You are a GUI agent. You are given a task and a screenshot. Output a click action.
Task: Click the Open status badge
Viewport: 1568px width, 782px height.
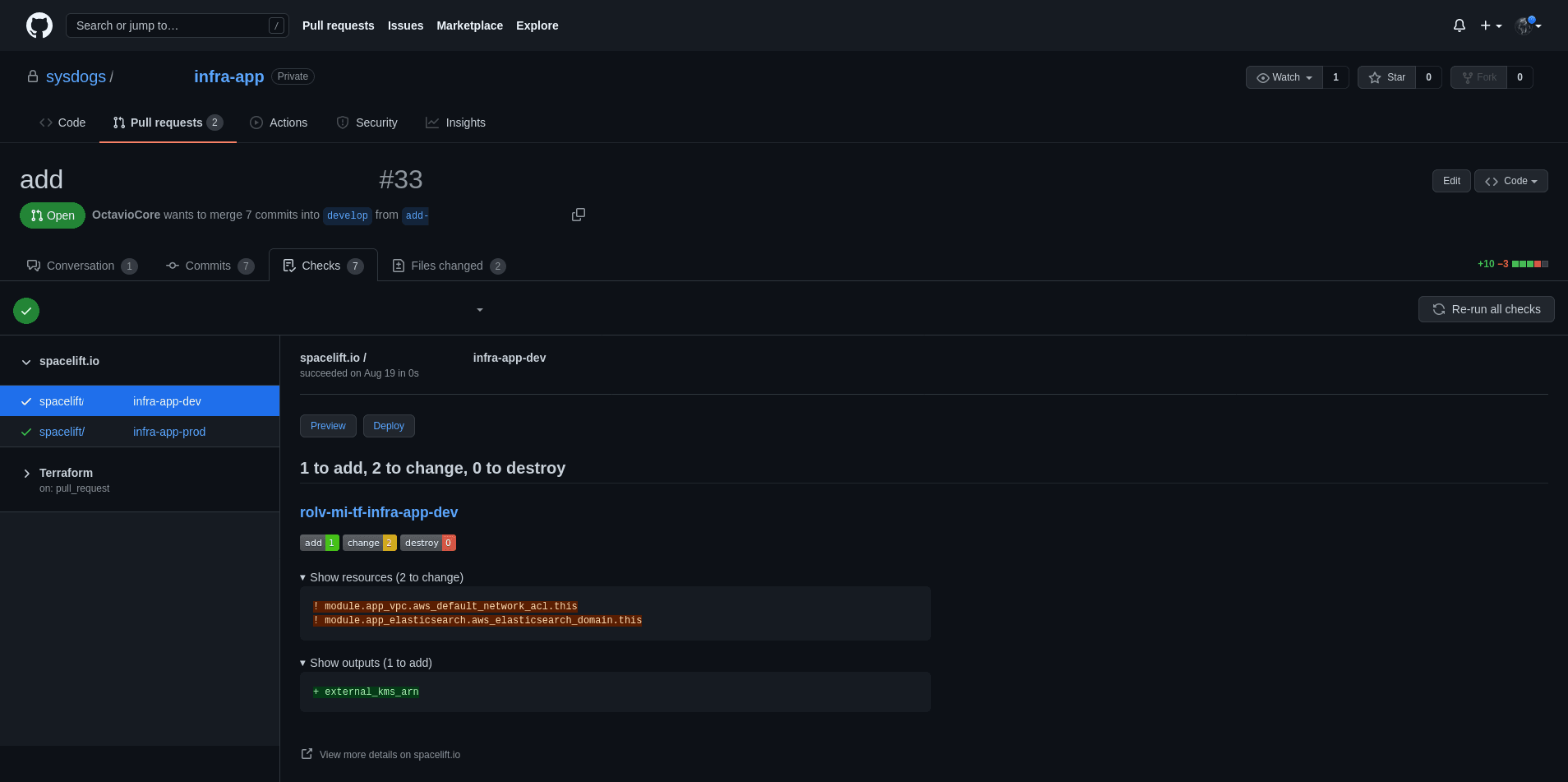[53, 215]
